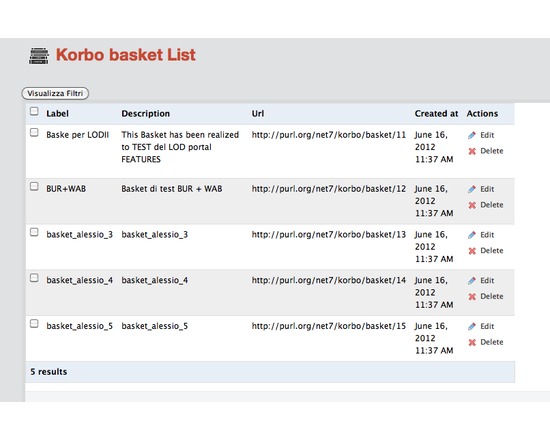Viewport: 550px width, 440px height.
Task: Click the red X icon for Baske per LODII
Action: (x=472, y=151)
